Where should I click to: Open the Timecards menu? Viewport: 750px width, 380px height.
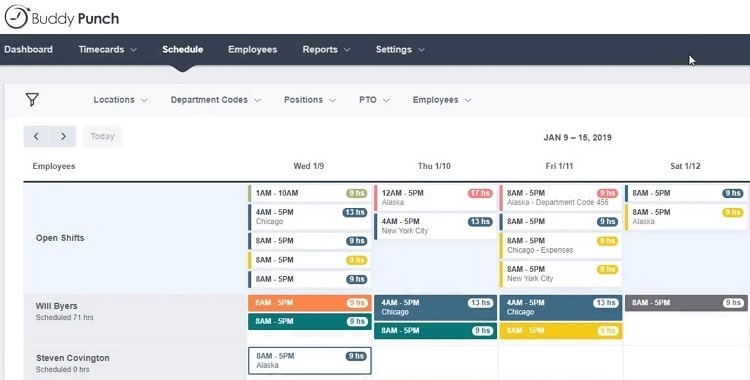107,49
